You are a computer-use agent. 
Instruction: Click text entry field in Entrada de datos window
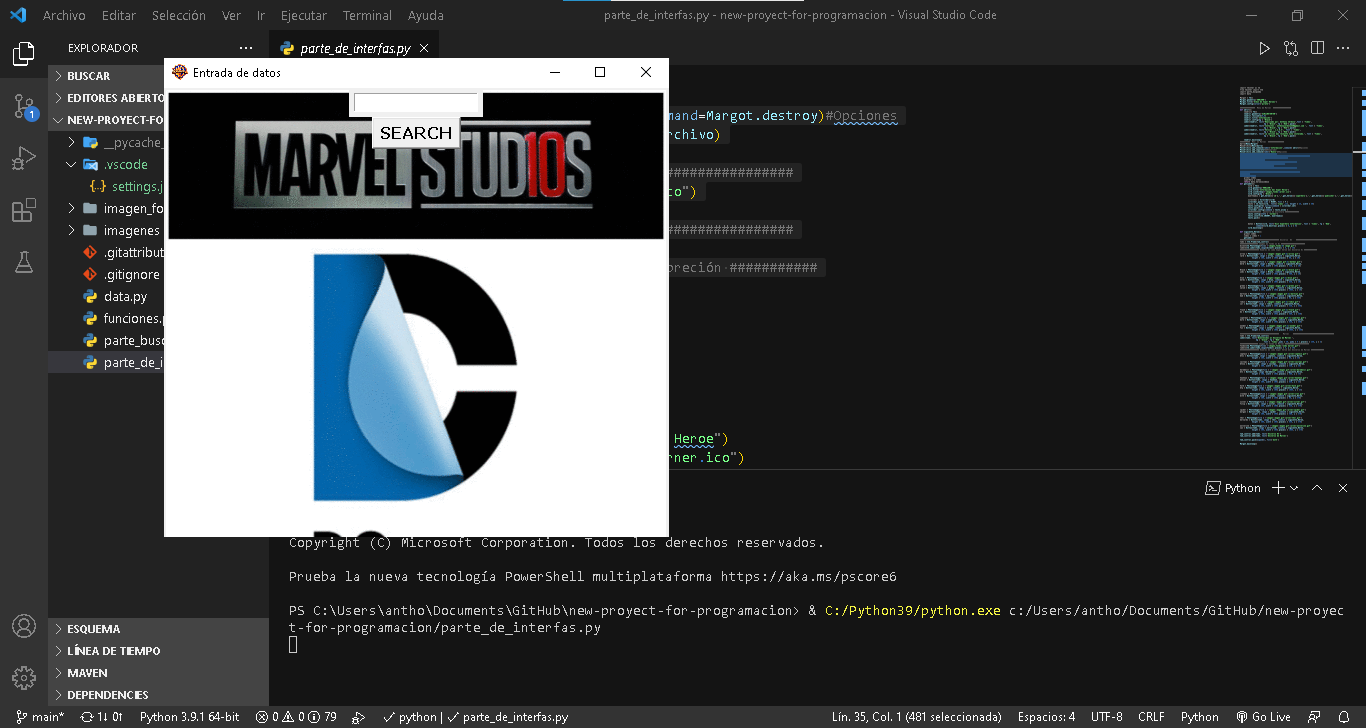[x=416, y=104]
